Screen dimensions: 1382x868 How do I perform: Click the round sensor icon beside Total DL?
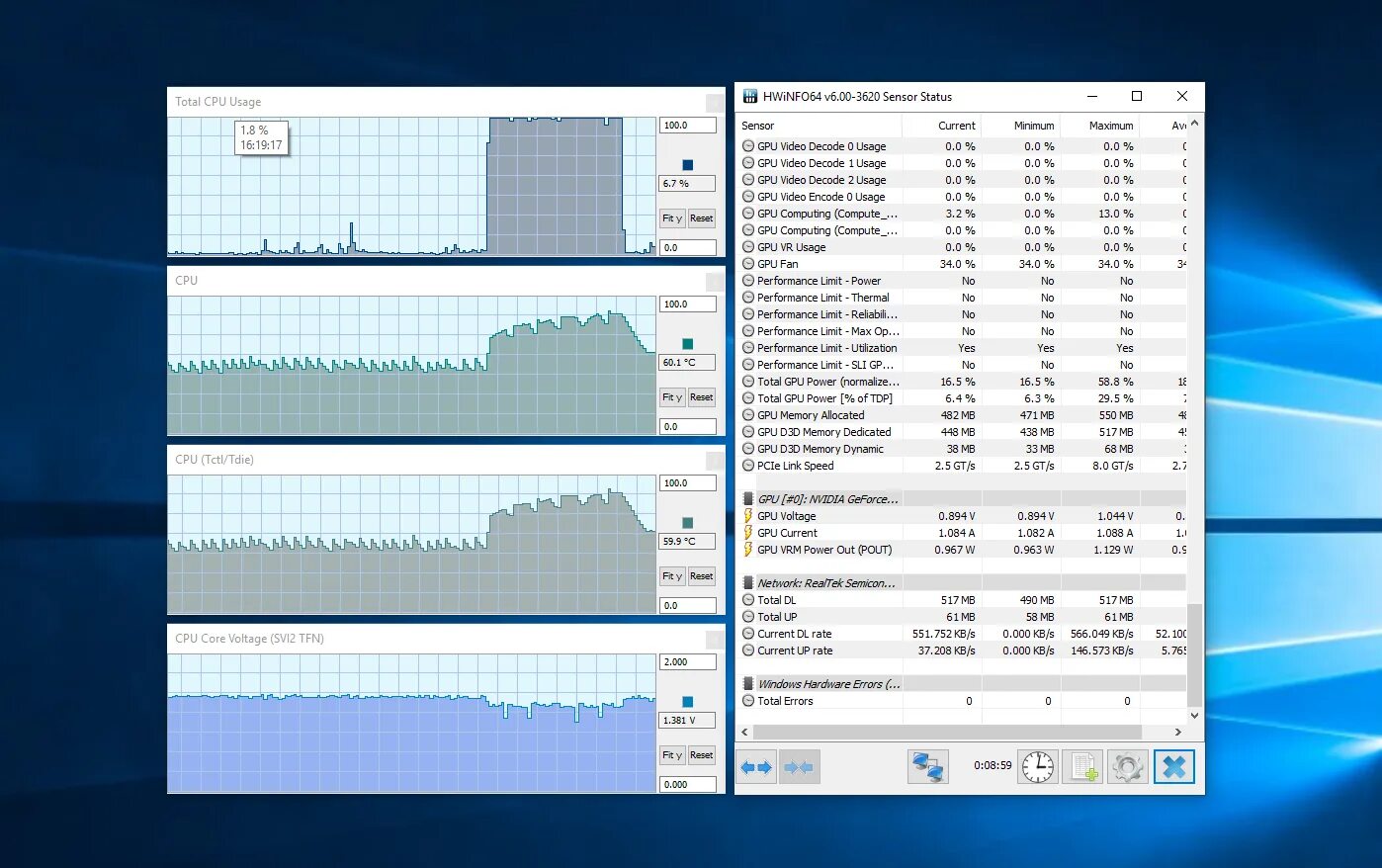tap(748, 600)
